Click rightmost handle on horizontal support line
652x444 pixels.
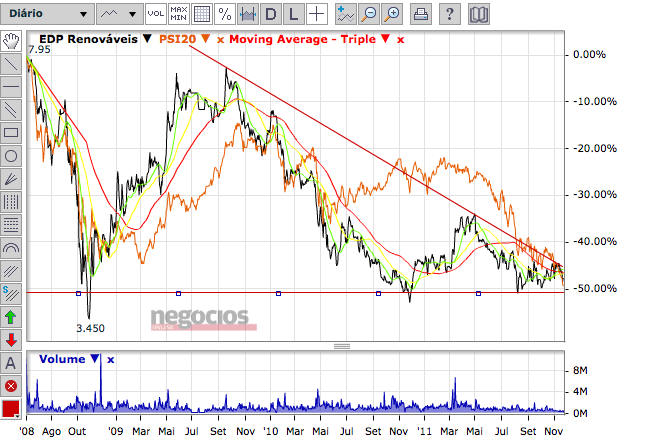(x=478, y=294)
